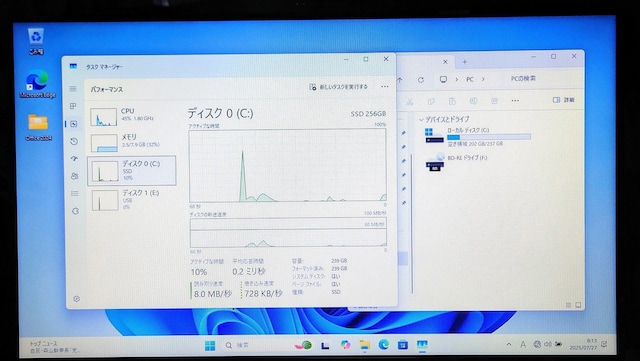Click the C: drive capacity usage bar
Image resolution: width=640 pixels, height=361 pixels.
click(489, 137)
